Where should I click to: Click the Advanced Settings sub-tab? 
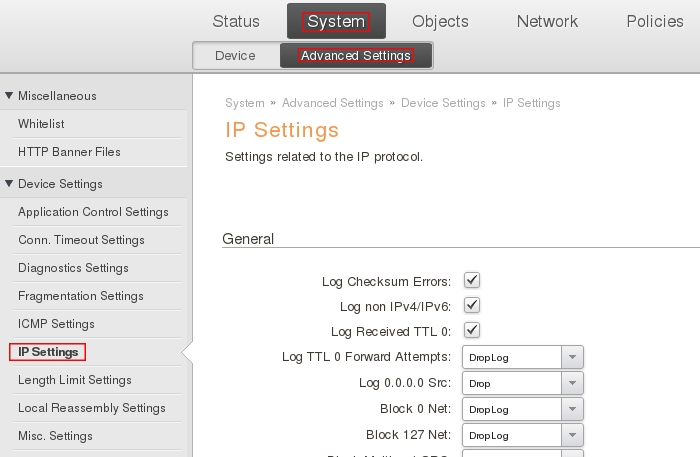pyautogui.click(x=356, y=56)
